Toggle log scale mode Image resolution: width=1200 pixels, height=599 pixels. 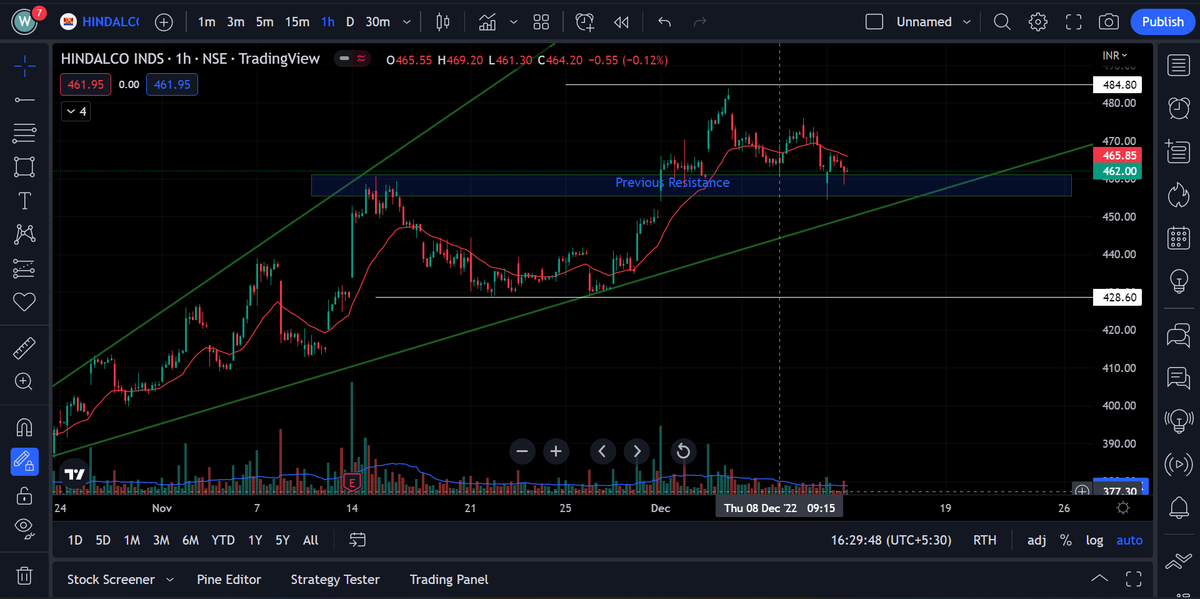pos(1095,540)
